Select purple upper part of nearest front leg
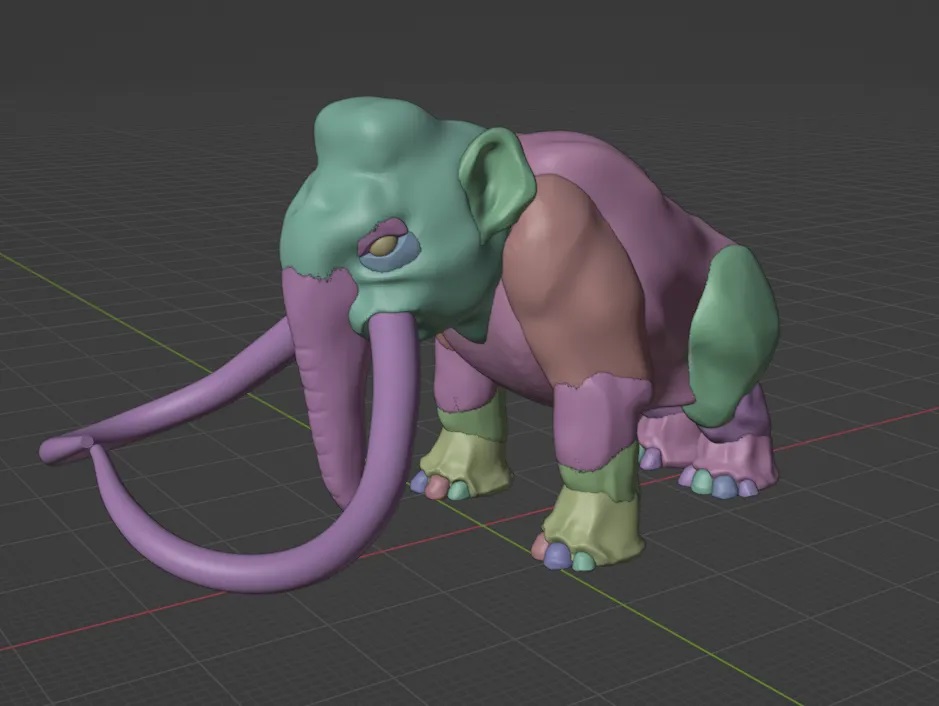939x706 pixels. click(x=595, y=420)
